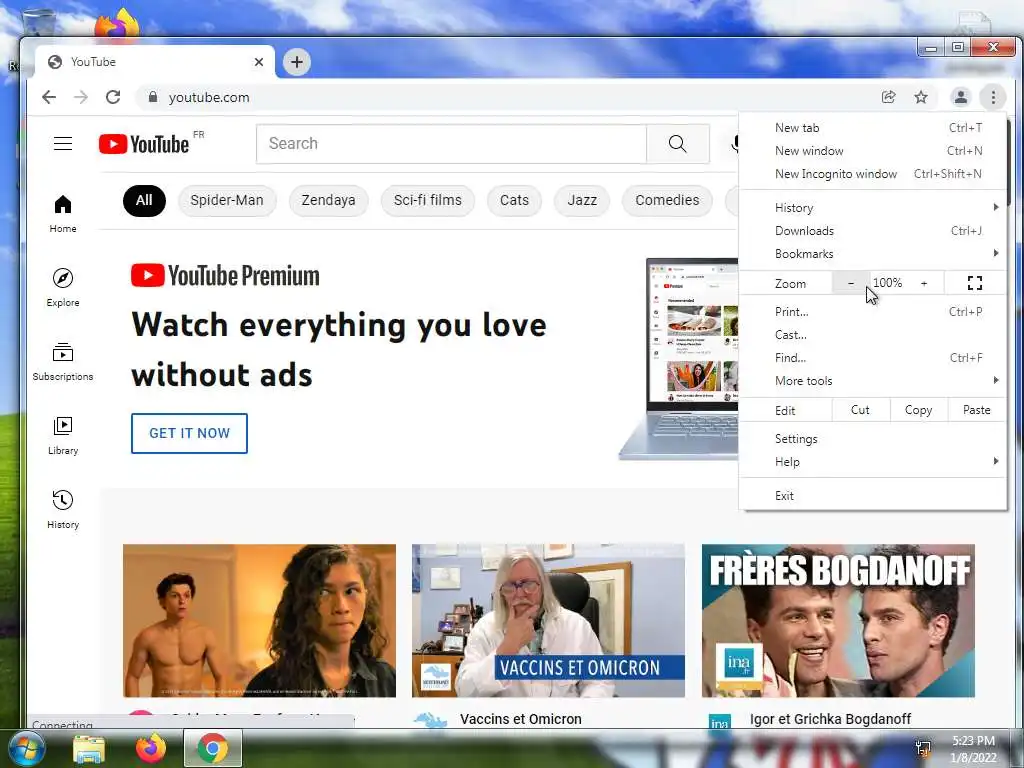This screenshot has height=768, width=1024.
Task: Click the Recycle Bin on the desktop
Action: (x=38, y=23)
